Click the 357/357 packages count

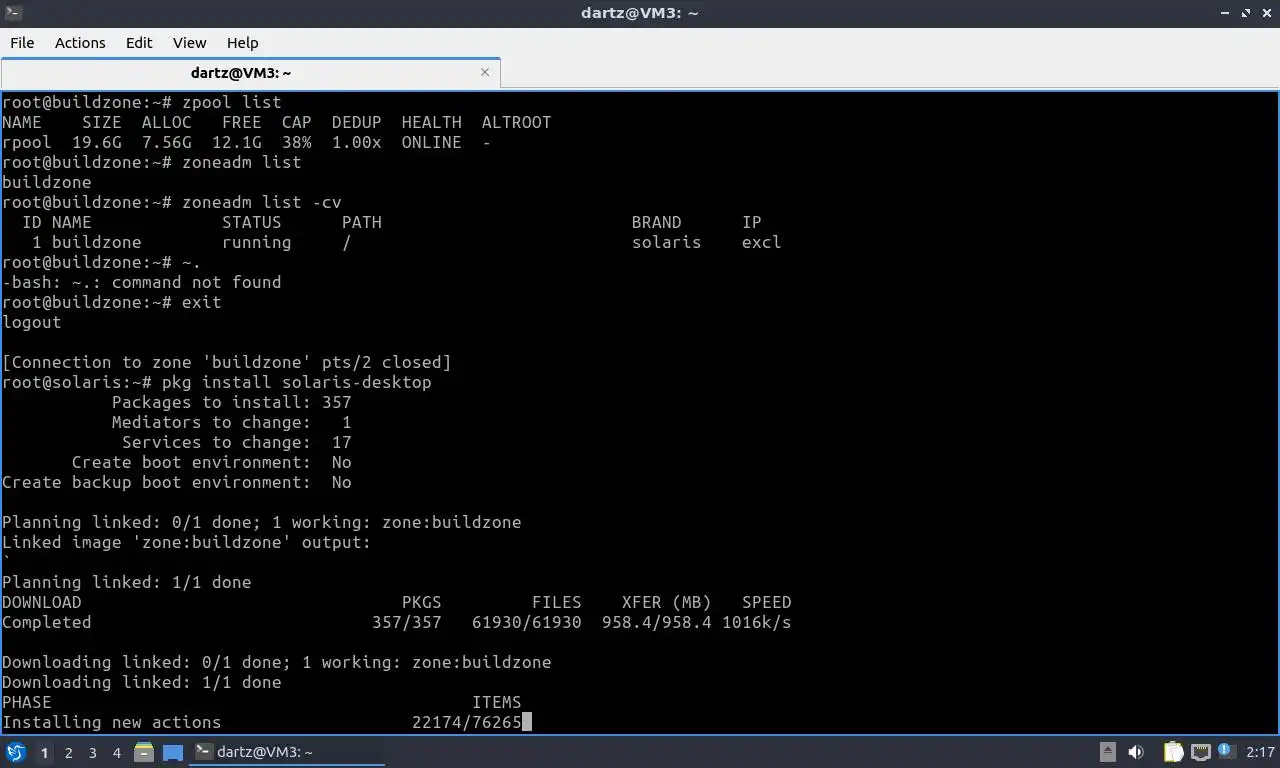[x=407, y=622]
